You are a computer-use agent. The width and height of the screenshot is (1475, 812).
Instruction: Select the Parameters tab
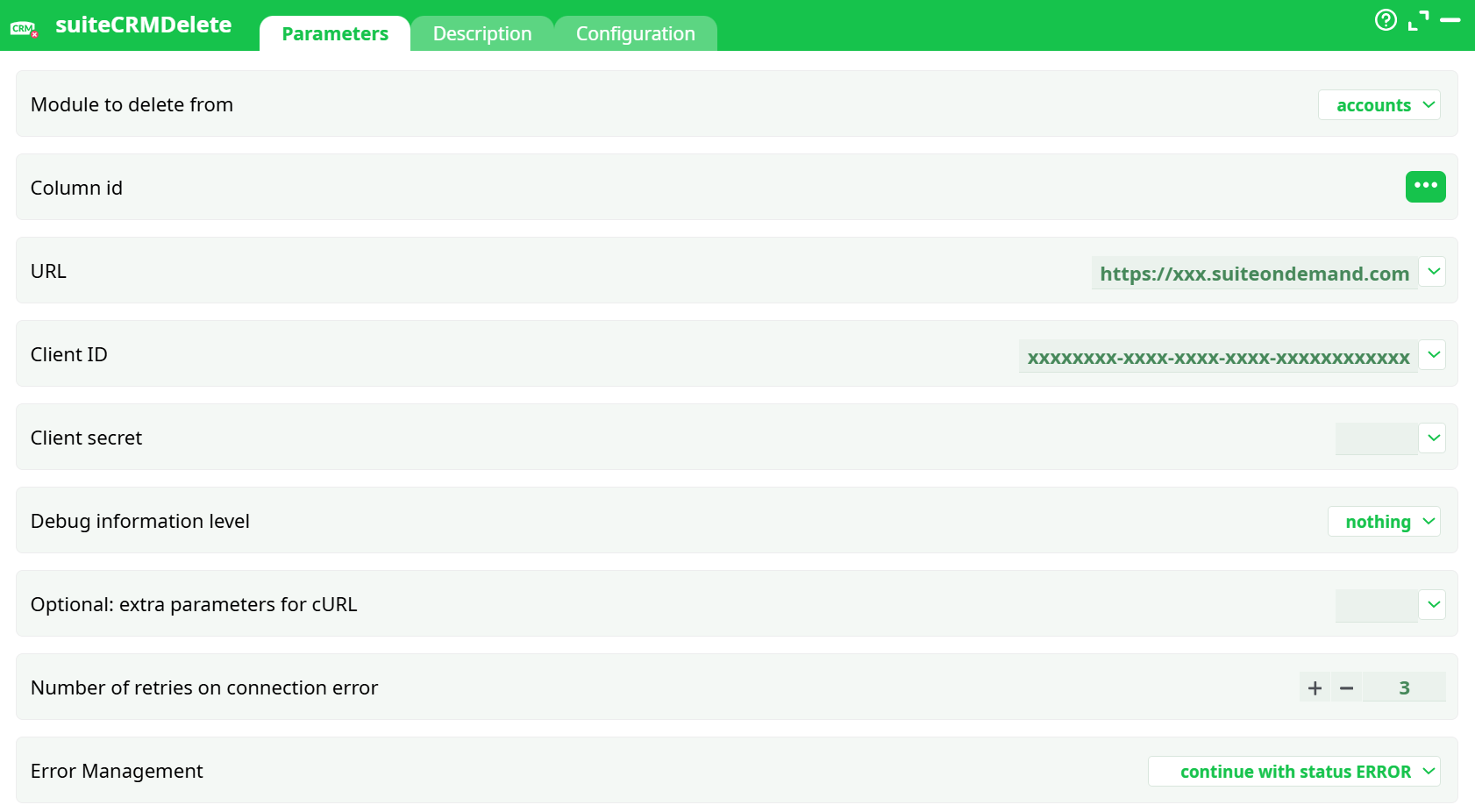[x=334, y=32]
